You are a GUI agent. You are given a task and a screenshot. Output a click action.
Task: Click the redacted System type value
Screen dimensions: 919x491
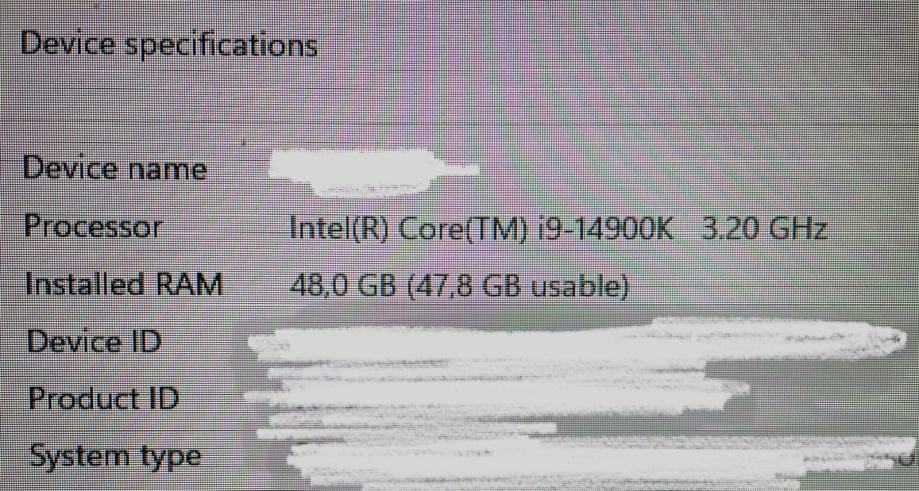point(601,462)
